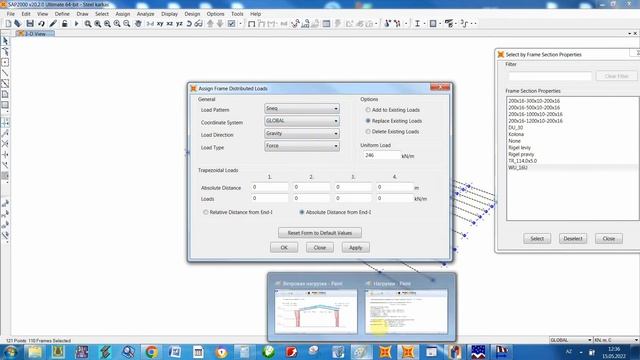640x360 pixels.
Task: Click the I-section frame properties toolbar icon
Action: click(417, 24)
